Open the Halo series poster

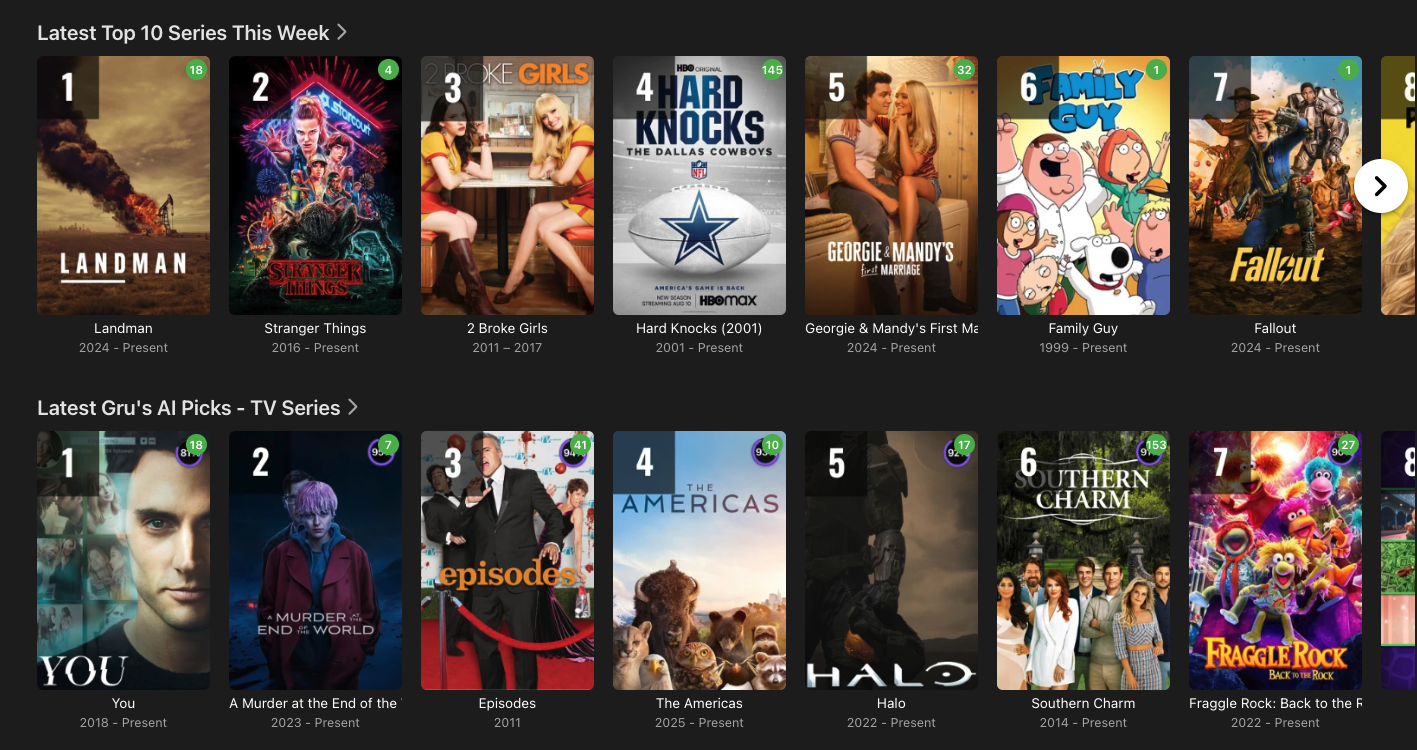(x=891, y=560)
